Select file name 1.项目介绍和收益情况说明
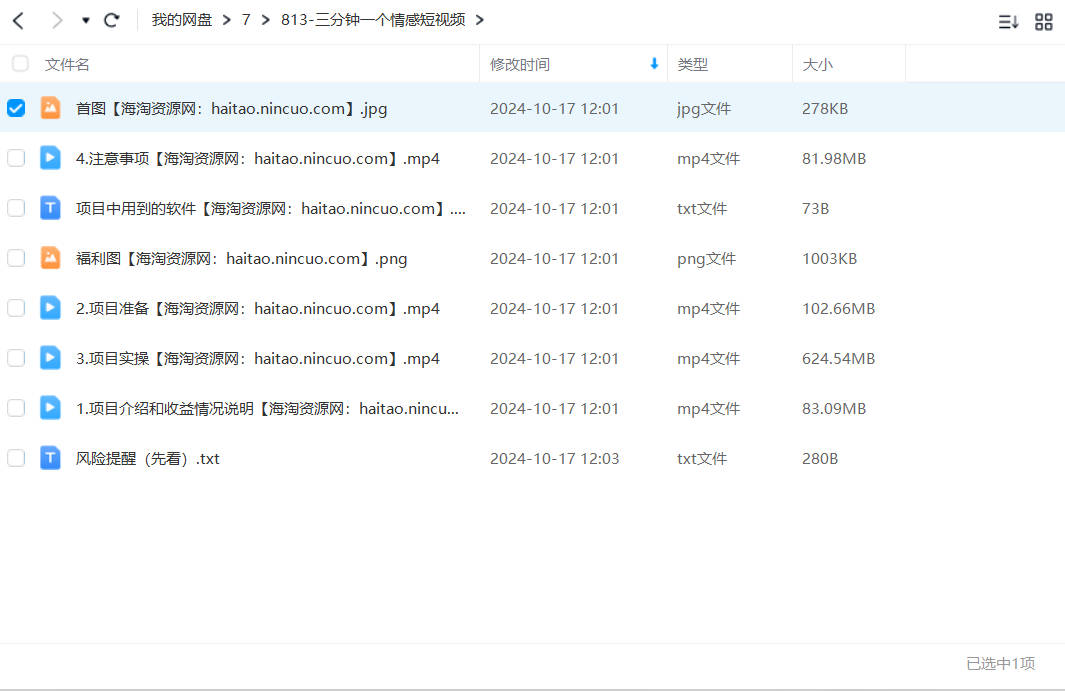Viewport: 1065px width, 691px height. 267,408
